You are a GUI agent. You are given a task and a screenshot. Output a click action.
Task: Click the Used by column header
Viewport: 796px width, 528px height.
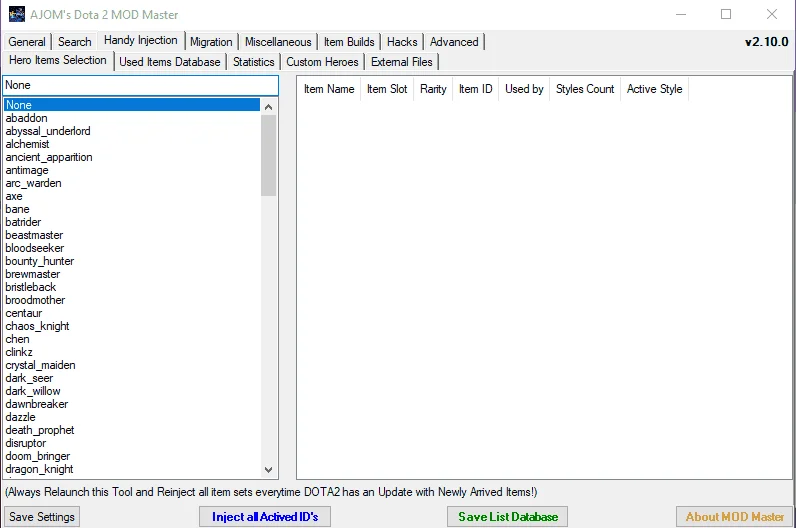coord(524,89)
